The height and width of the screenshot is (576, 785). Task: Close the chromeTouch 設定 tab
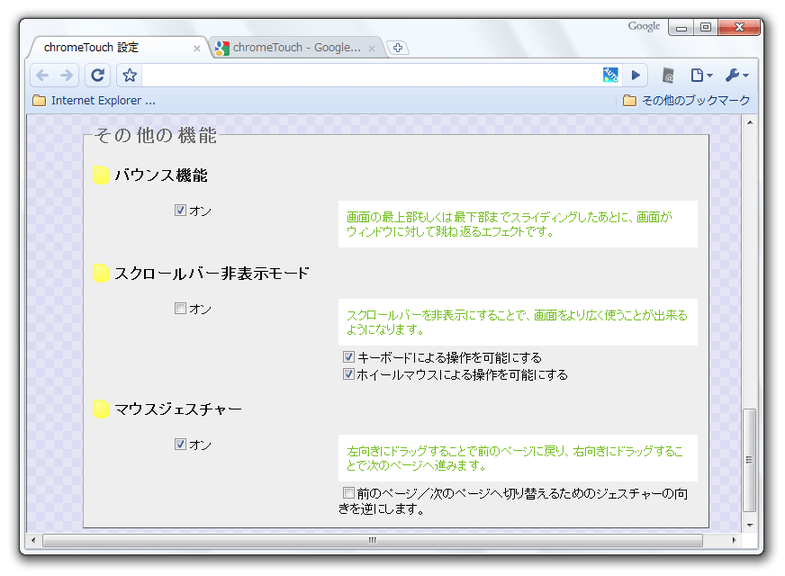[197, 49]
